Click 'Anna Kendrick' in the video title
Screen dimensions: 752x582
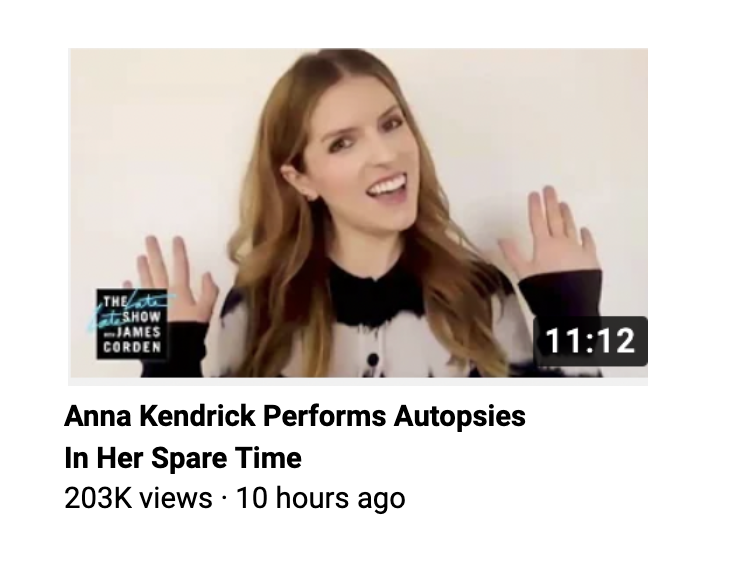159,415
